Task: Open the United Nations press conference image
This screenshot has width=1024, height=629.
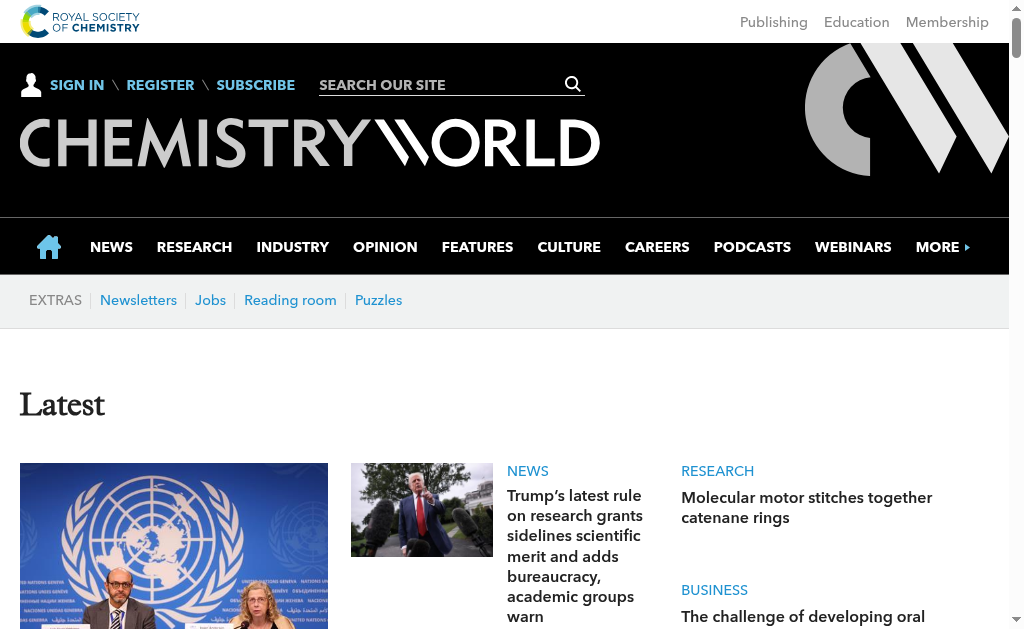Action: 174,546
